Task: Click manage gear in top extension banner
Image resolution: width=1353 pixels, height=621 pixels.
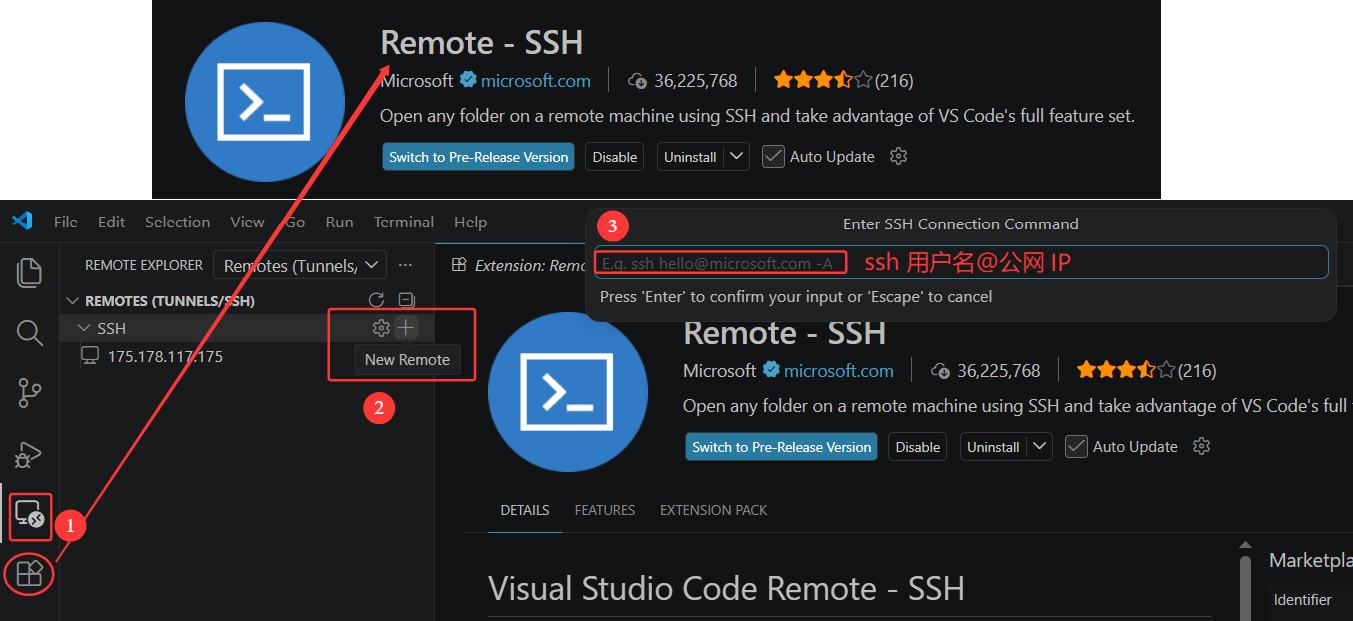Action: [x=898, y=156]
